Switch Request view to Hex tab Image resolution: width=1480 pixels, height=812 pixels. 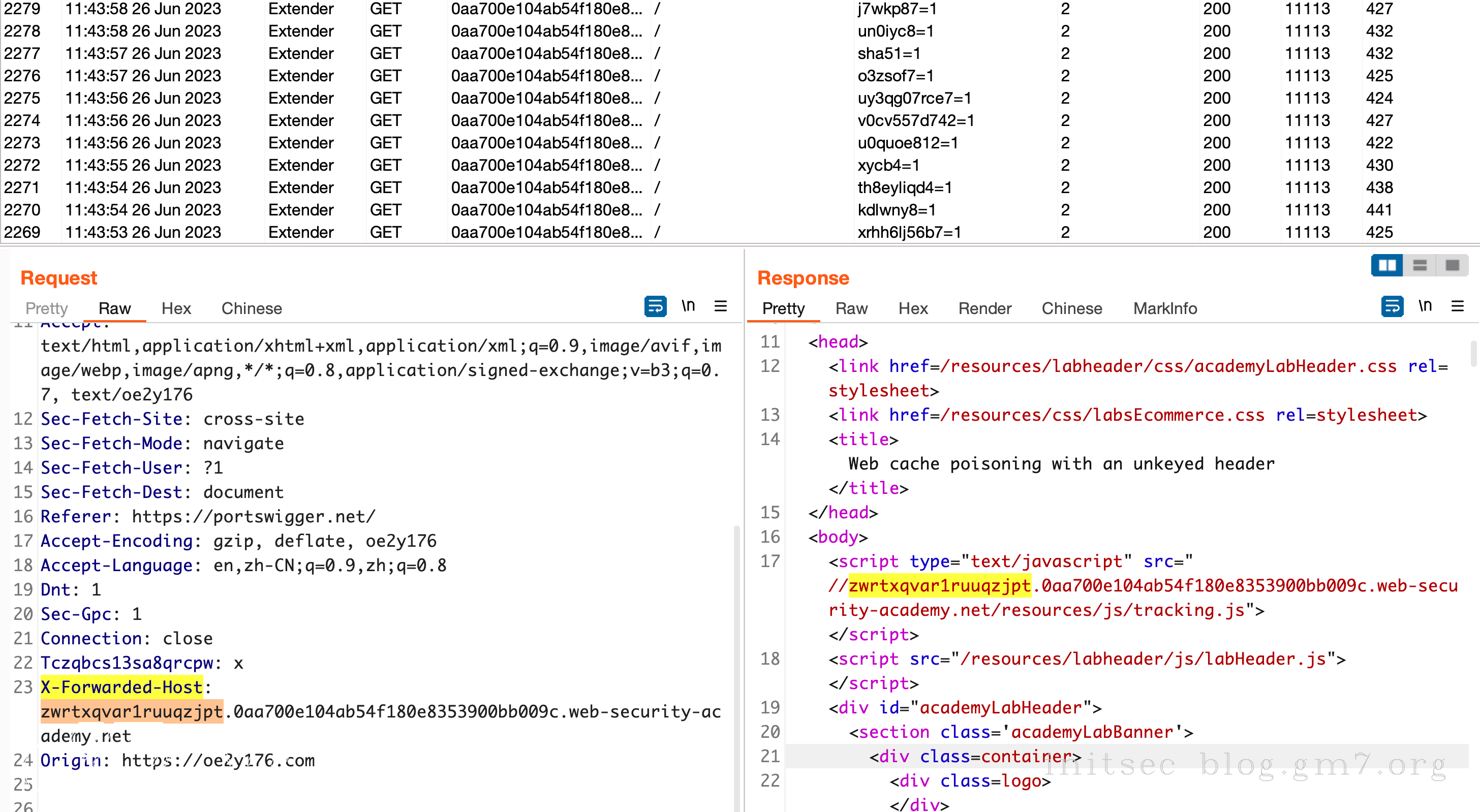pos(176,308)
